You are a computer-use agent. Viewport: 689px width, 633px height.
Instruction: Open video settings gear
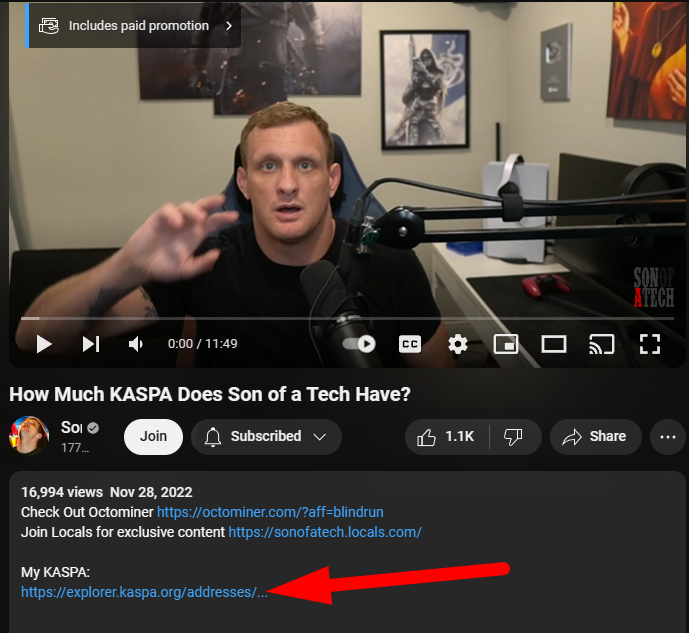point(457,344)
